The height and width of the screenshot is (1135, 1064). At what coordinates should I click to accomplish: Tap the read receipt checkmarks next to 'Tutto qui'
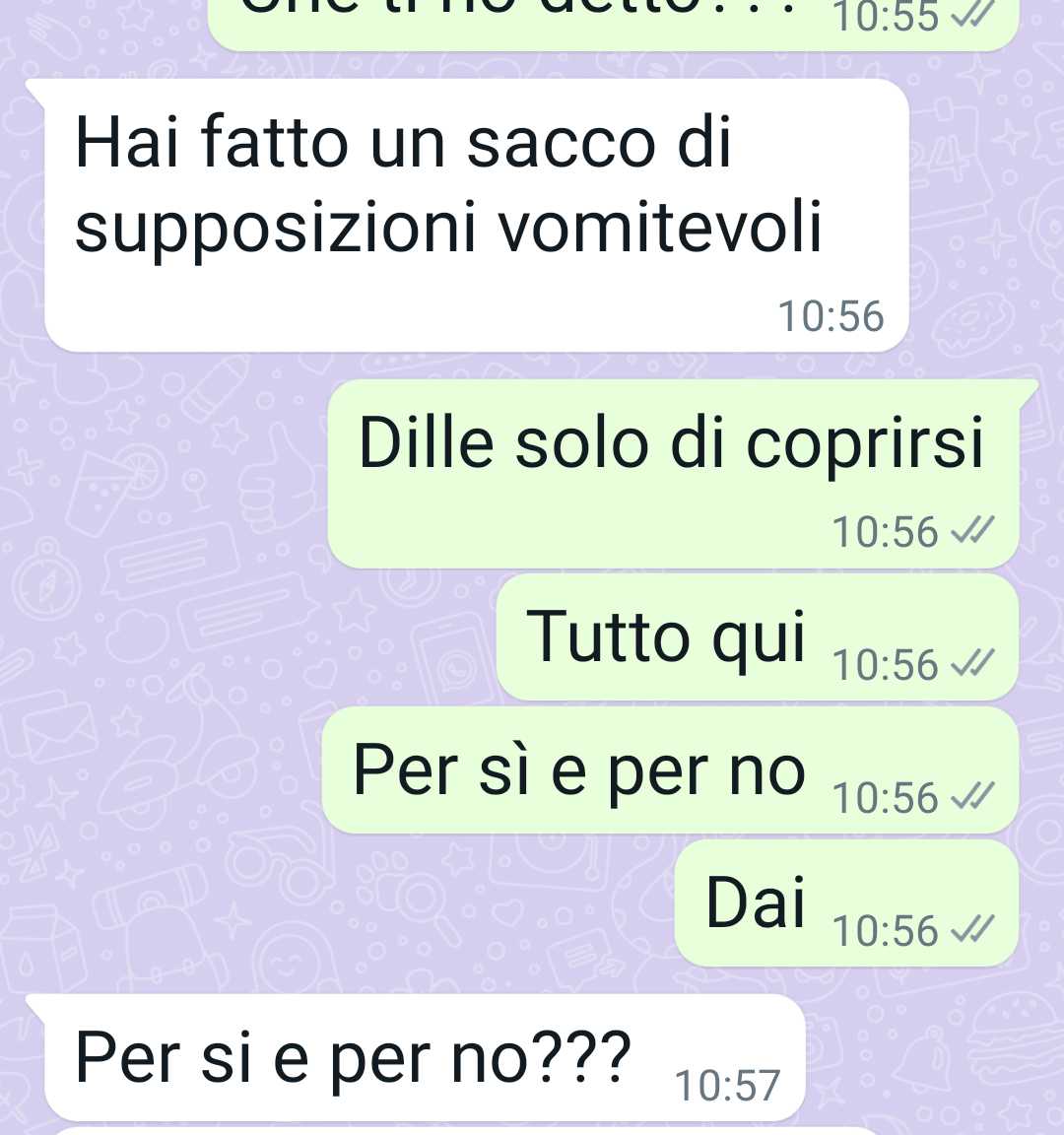972,663
